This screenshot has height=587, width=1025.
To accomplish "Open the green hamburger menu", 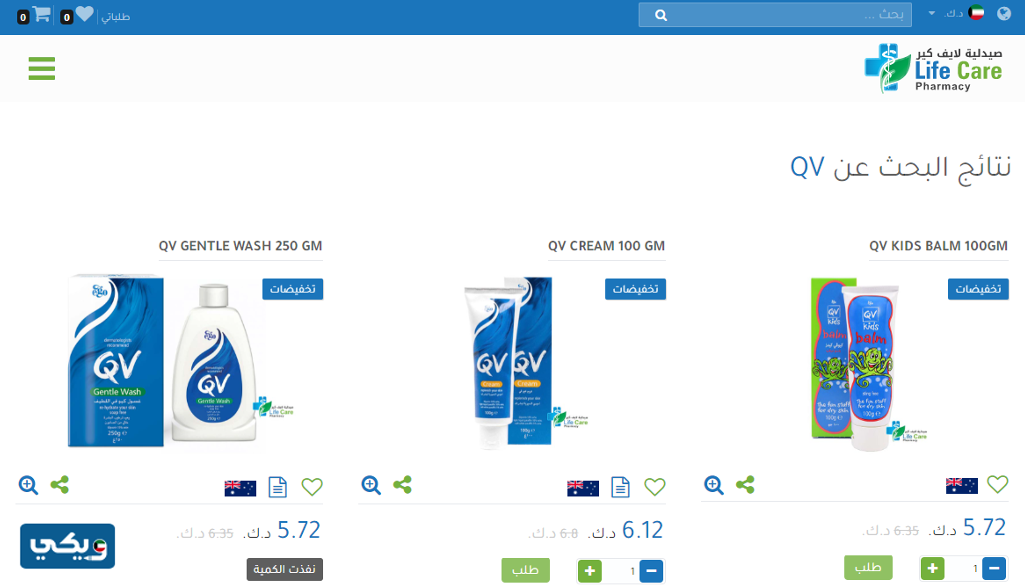I will tap(42, 68).
